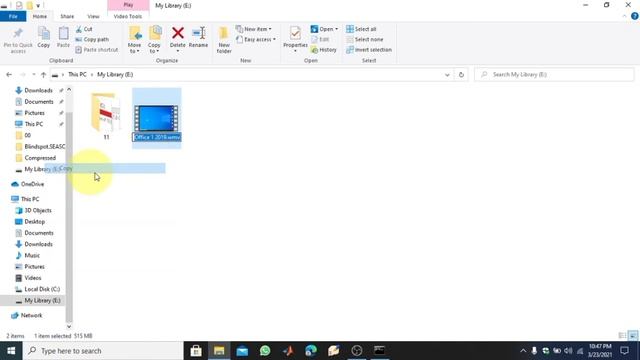Open the Windows Start menu
The image size is (640, 360).
pyautogui.click(x=11, y=351)
